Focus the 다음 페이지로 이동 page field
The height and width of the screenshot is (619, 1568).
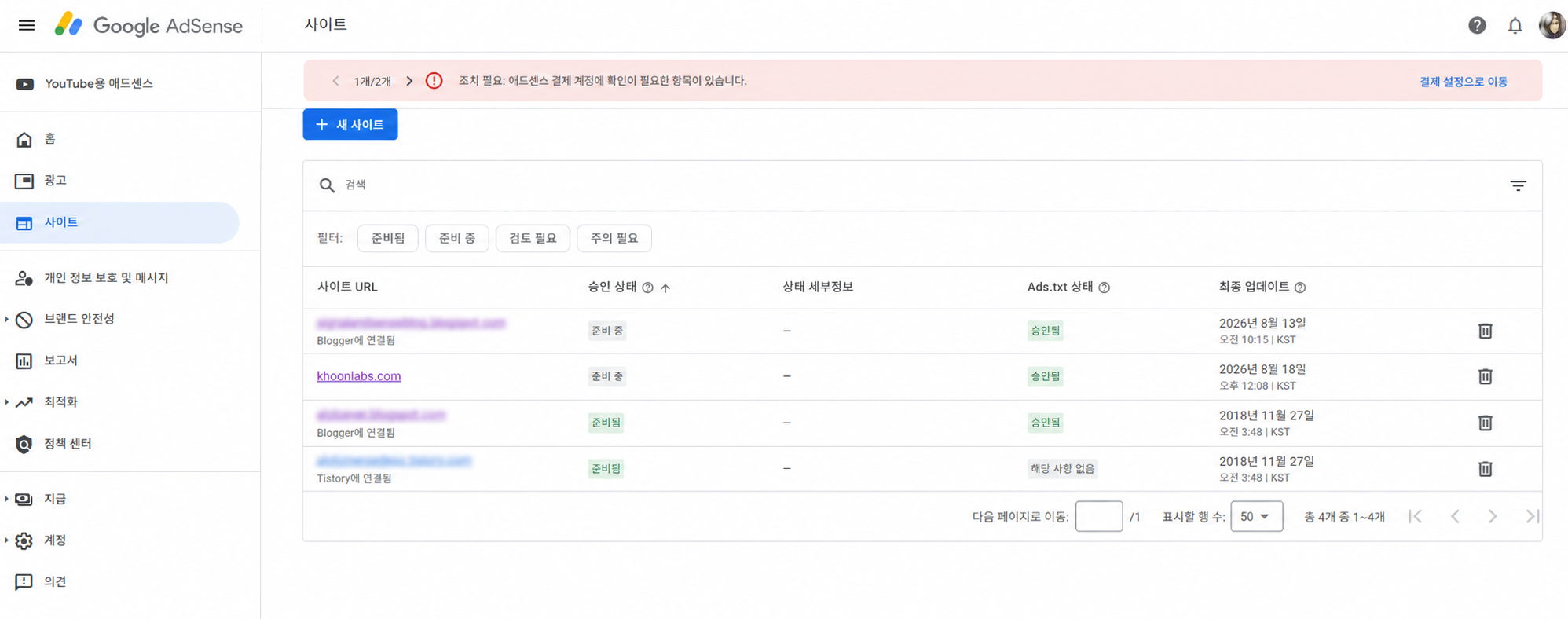[x=1098, y=516]
